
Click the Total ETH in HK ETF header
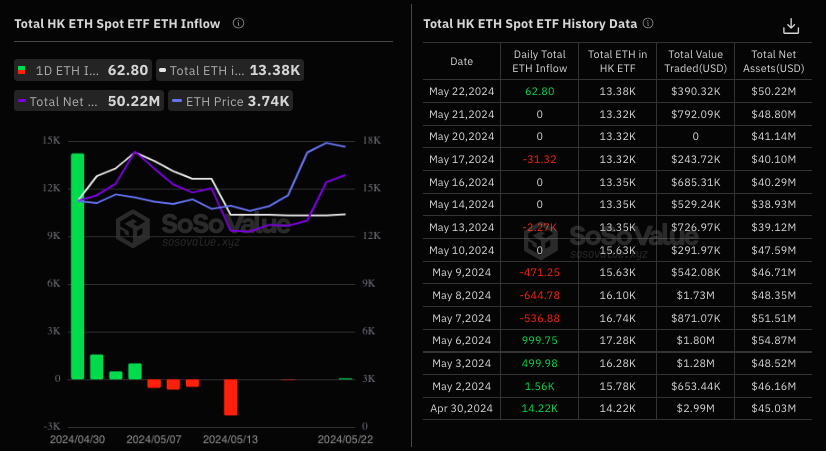[617, 61]
